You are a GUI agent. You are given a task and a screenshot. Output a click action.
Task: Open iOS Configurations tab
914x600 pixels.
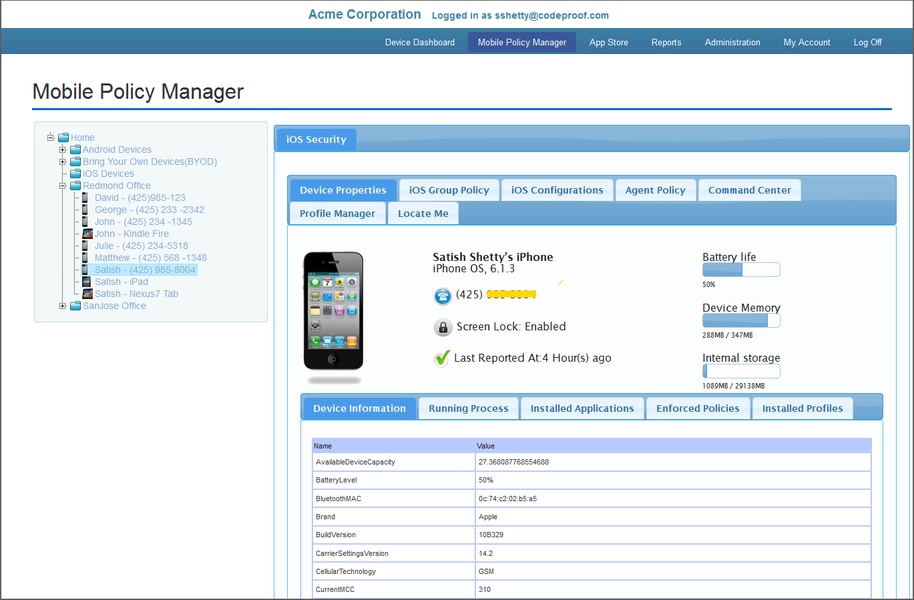[557, 190]
